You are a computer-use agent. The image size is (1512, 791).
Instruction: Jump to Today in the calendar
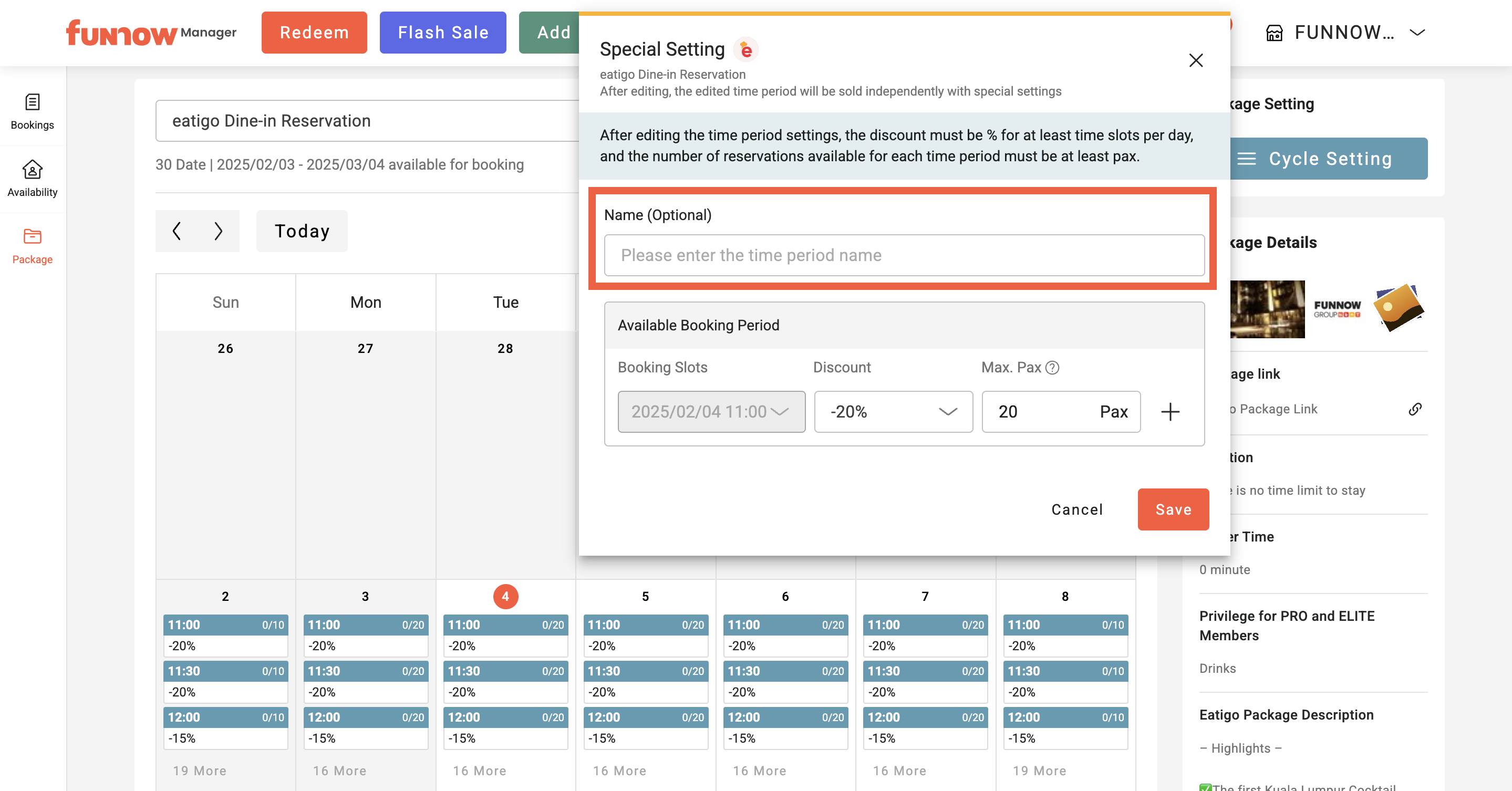click(302, 231)
